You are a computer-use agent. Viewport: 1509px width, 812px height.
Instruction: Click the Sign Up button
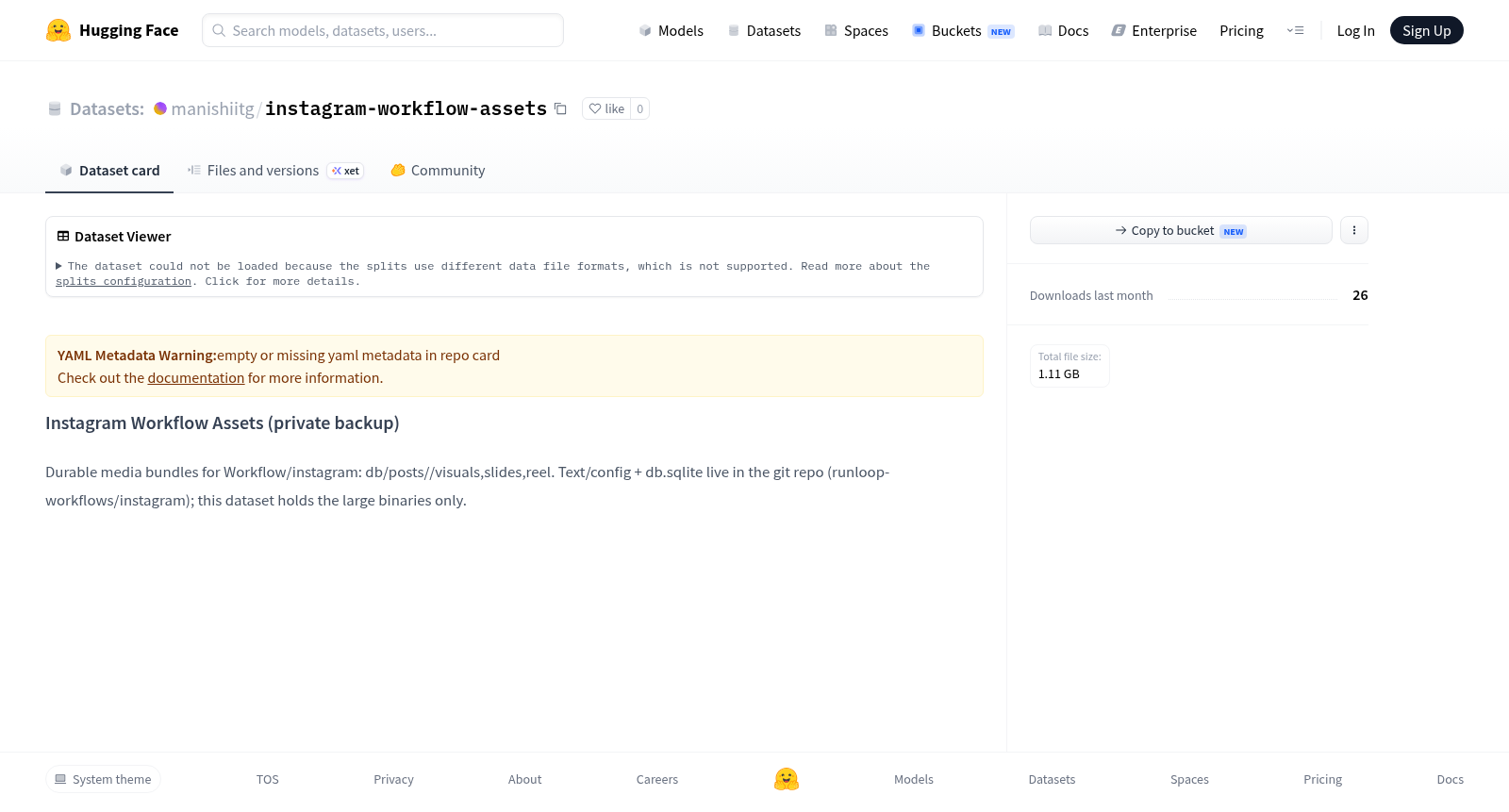(1426, 30)
